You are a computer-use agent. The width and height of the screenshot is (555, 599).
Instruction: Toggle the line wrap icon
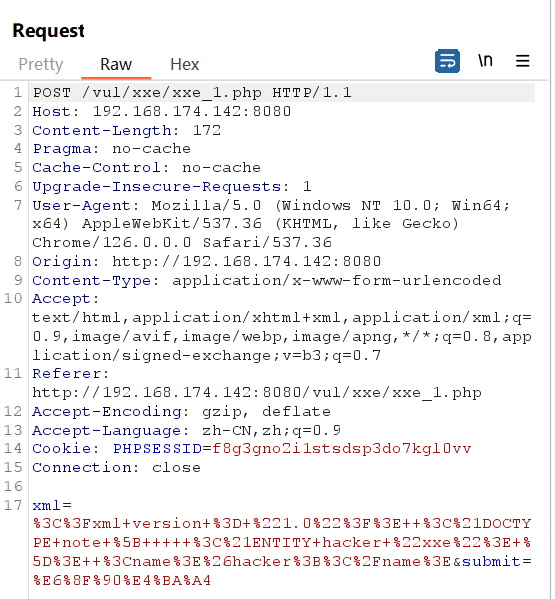click(x=447, y=61)
